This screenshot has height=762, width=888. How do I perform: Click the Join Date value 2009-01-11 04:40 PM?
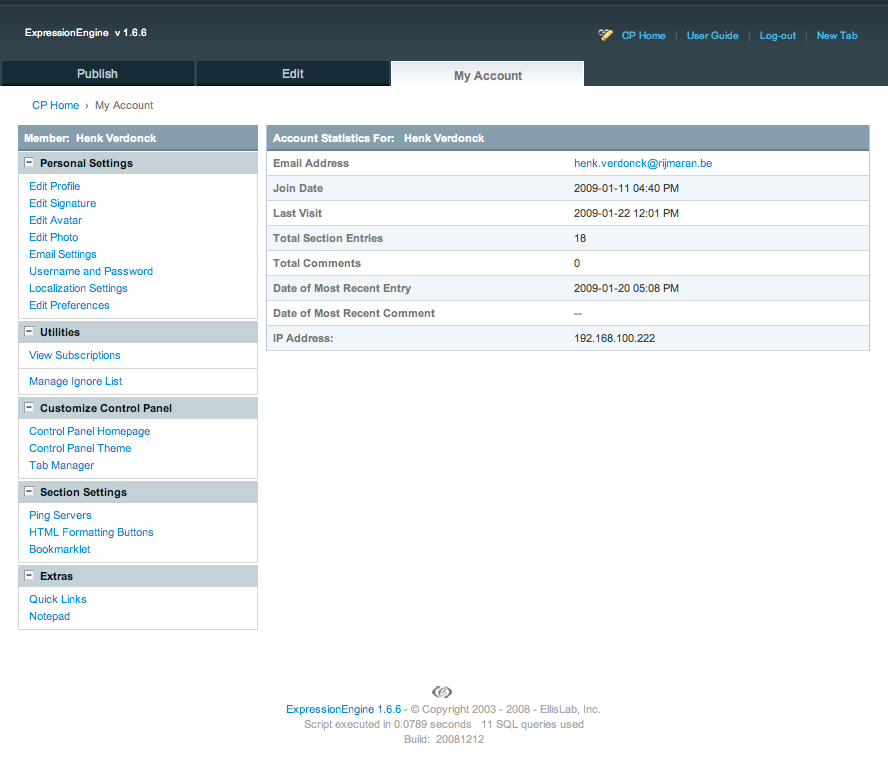(626, 189)
